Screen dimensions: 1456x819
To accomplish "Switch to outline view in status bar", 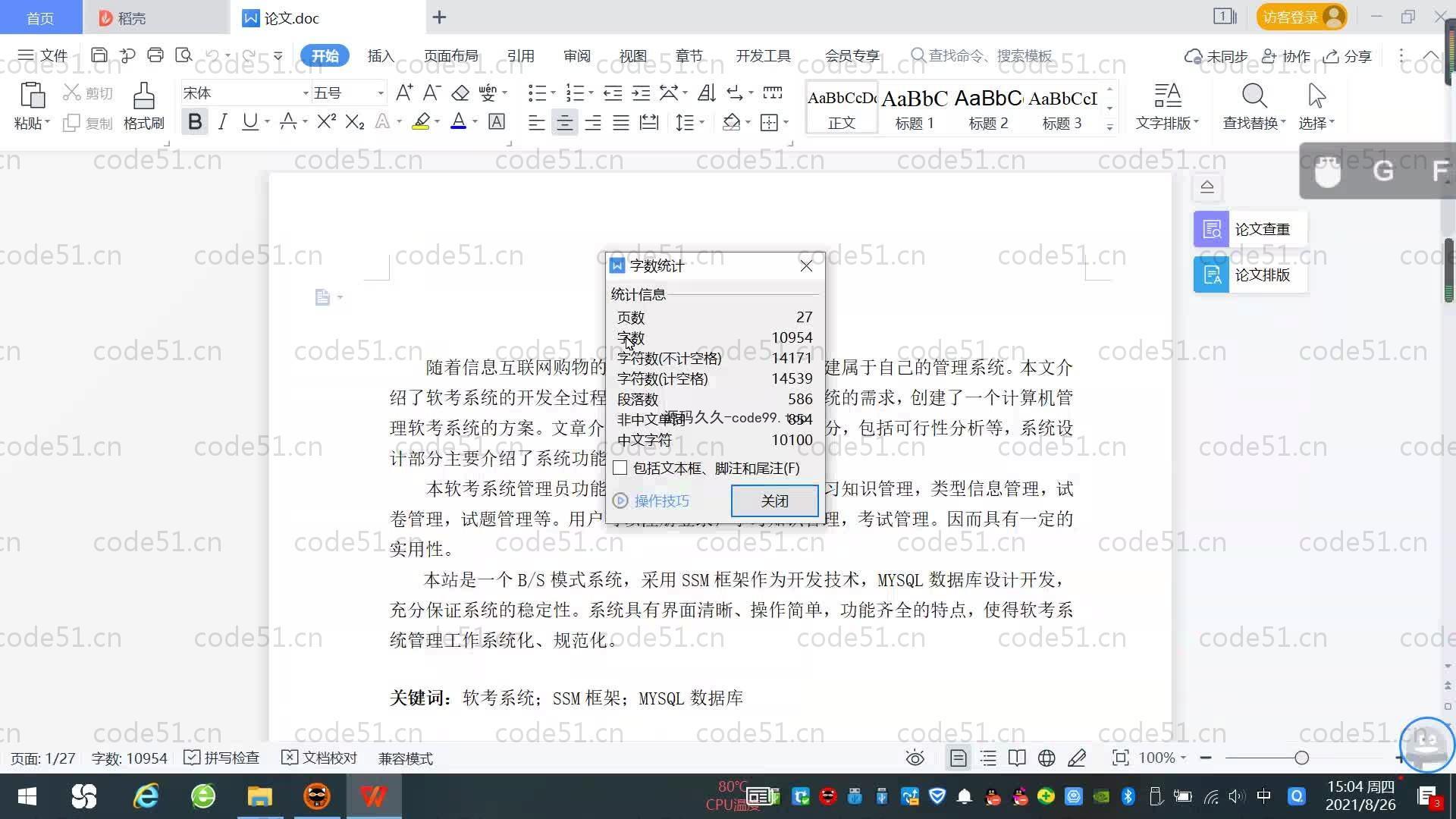I will 988,758.
